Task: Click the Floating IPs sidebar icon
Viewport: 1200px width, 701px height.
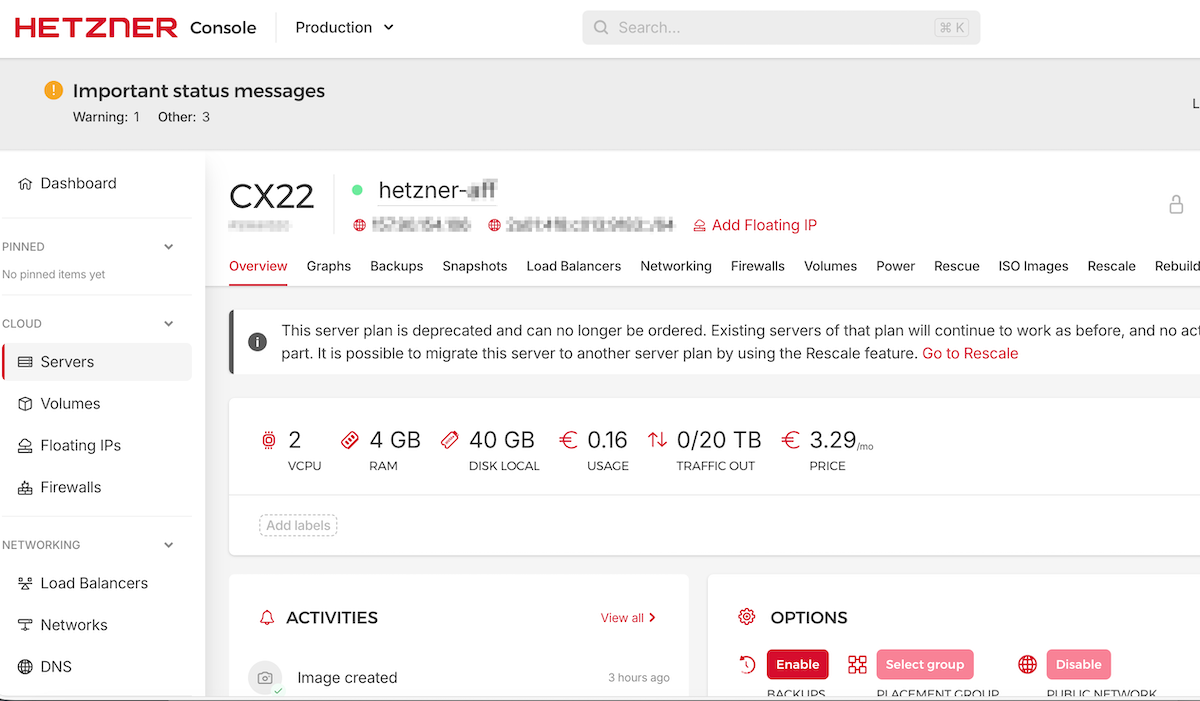Action: click(x=25, y=446)
